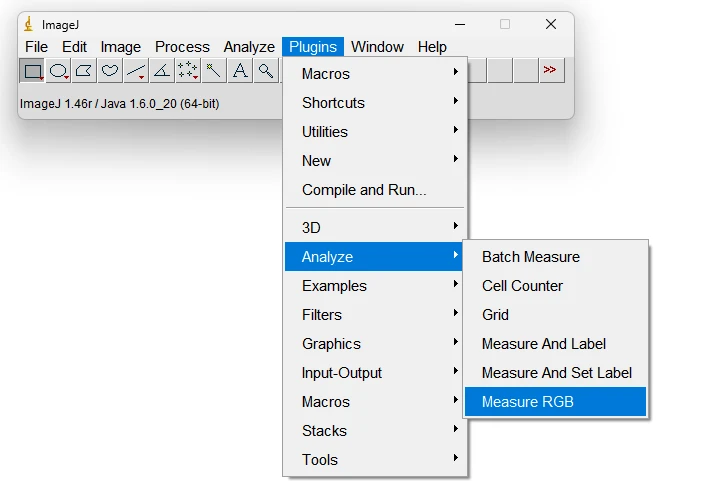Pick the Freehand selection tool
The image size is (705, 481).
(111, 71)
